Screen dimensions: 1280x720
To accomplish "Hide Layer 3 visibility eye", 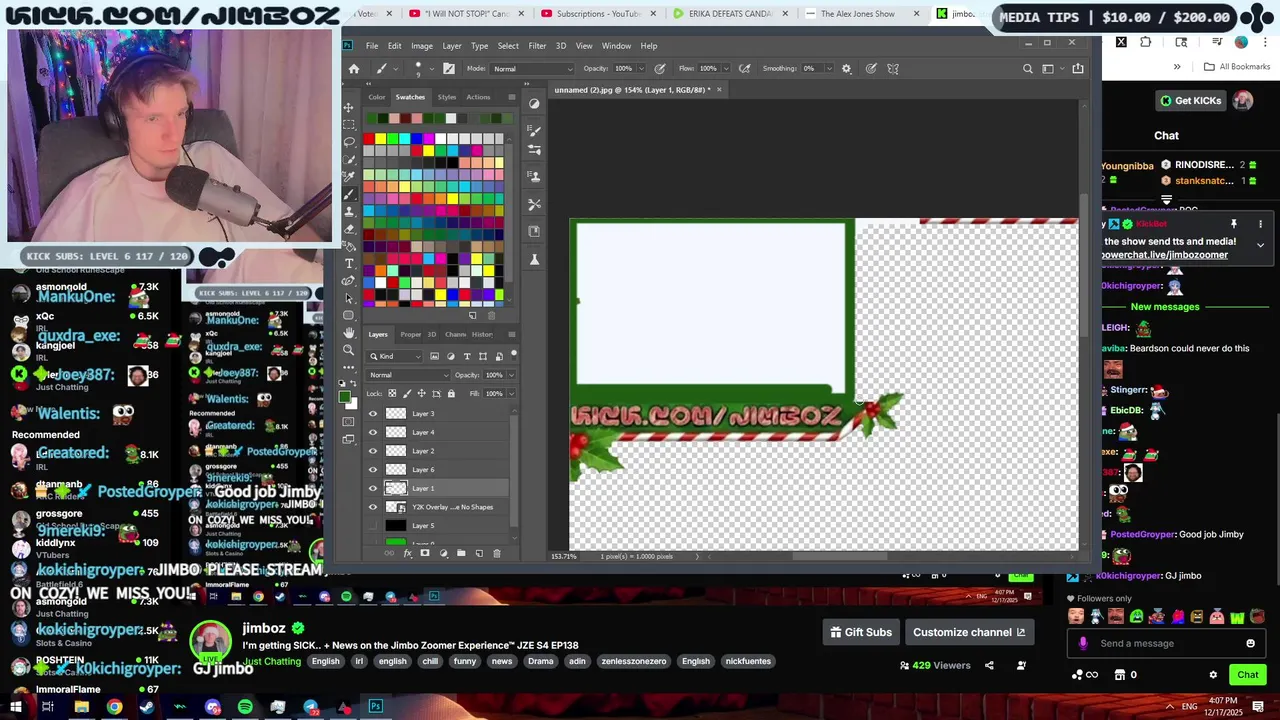I will [x=373, y=414].
